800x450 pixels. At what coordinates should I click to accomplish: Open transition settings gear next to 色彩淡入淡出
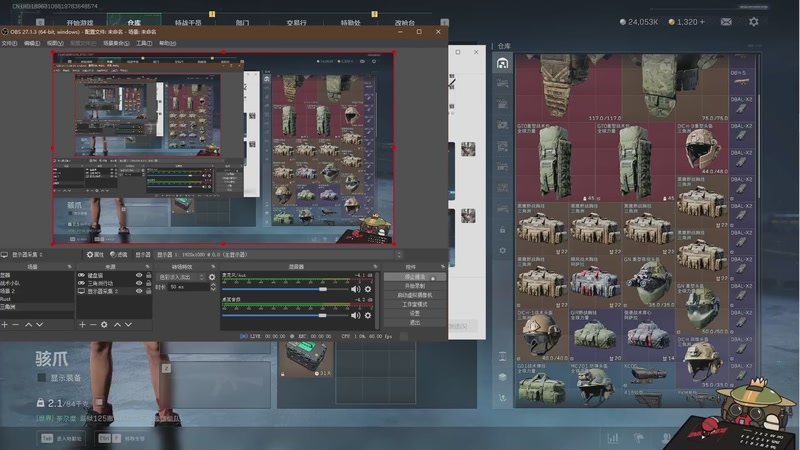212,277
